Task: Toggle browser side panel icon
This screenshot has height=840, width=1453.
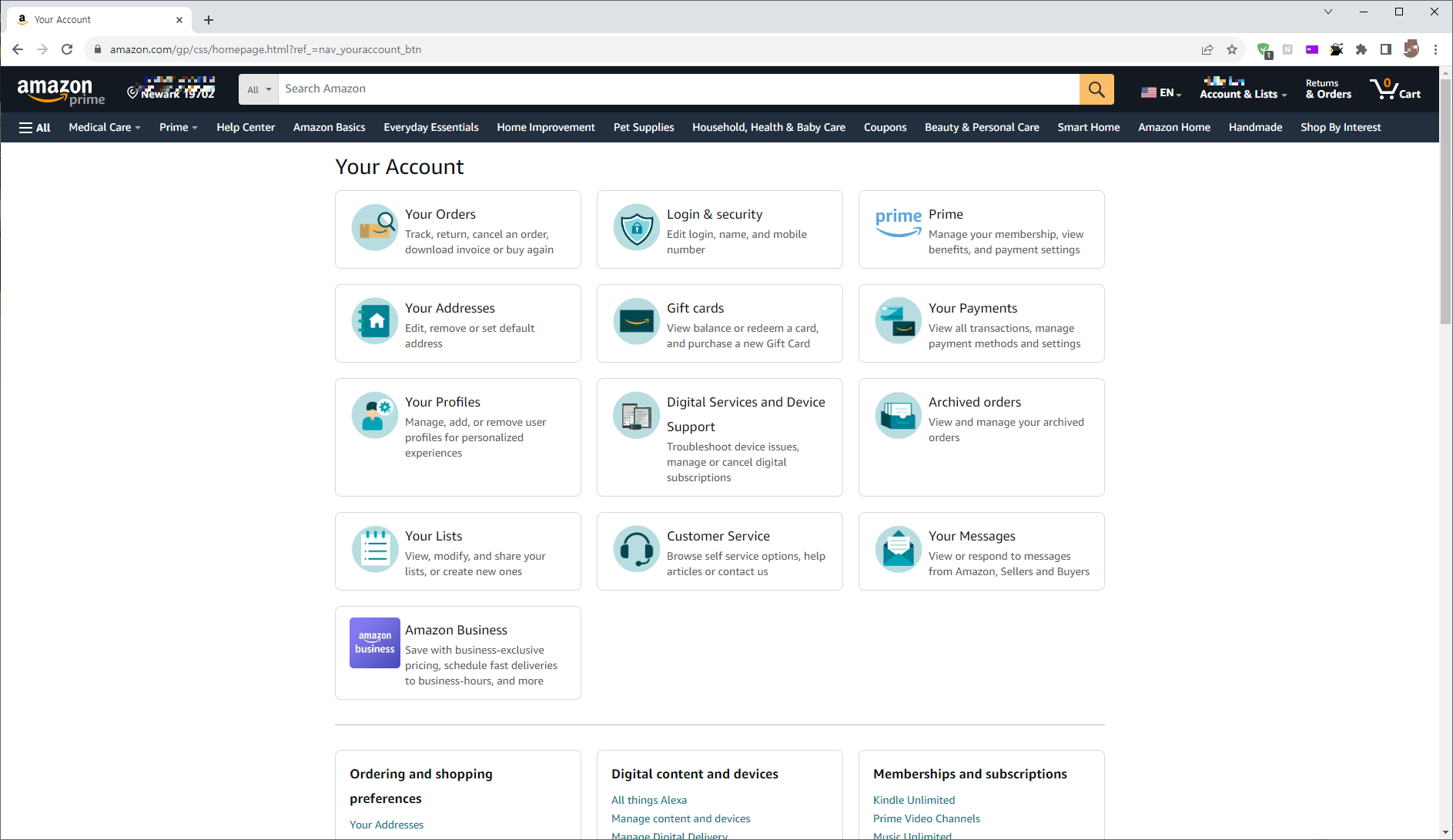Action: (1386, 49)
